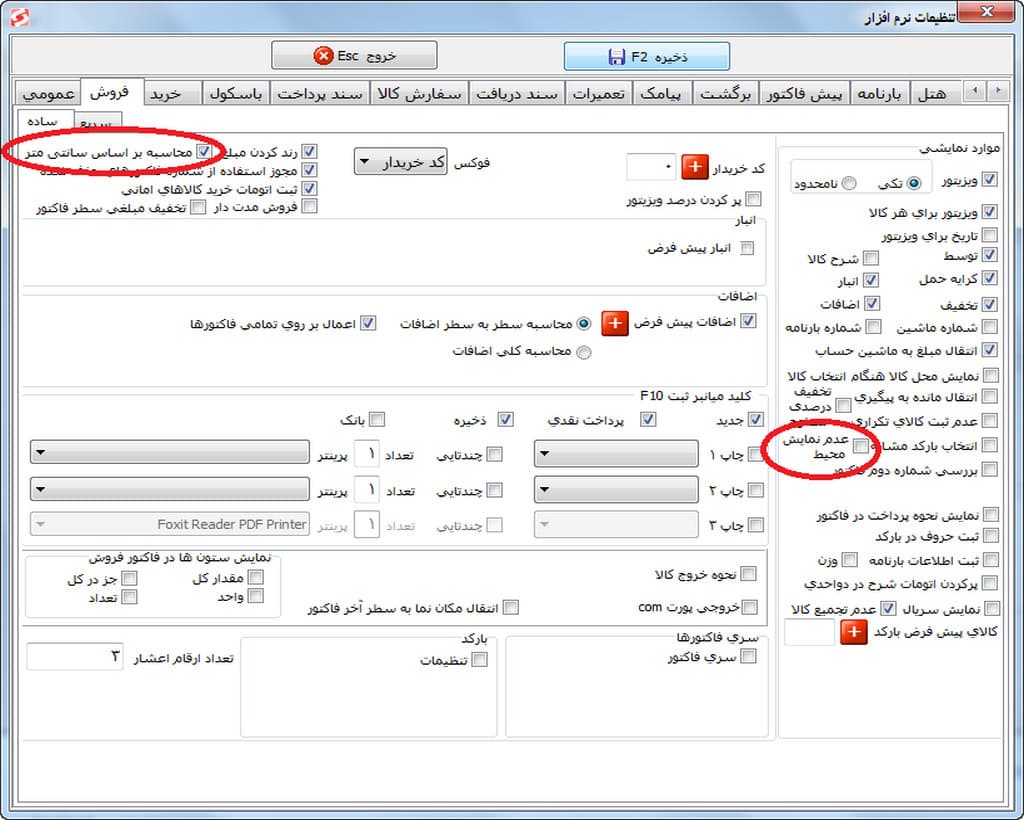Image resolution: width=1024 pixels, height=820 pixels.
Task: Open the پیش فاکتور tab
Action: click(x=805, y=94)
